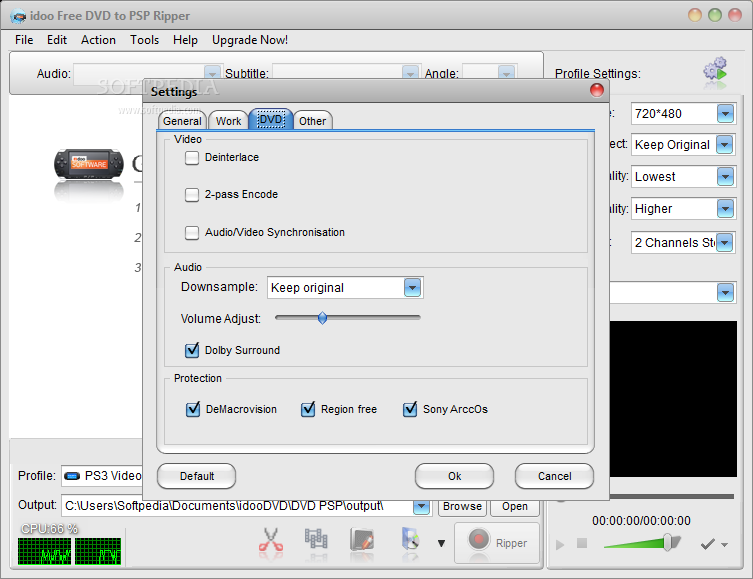Click the 00:00:00/00:00:00 time display
The height and width of the screenshot is (579, 753).
pyautogui.click(x=641, y=521)
